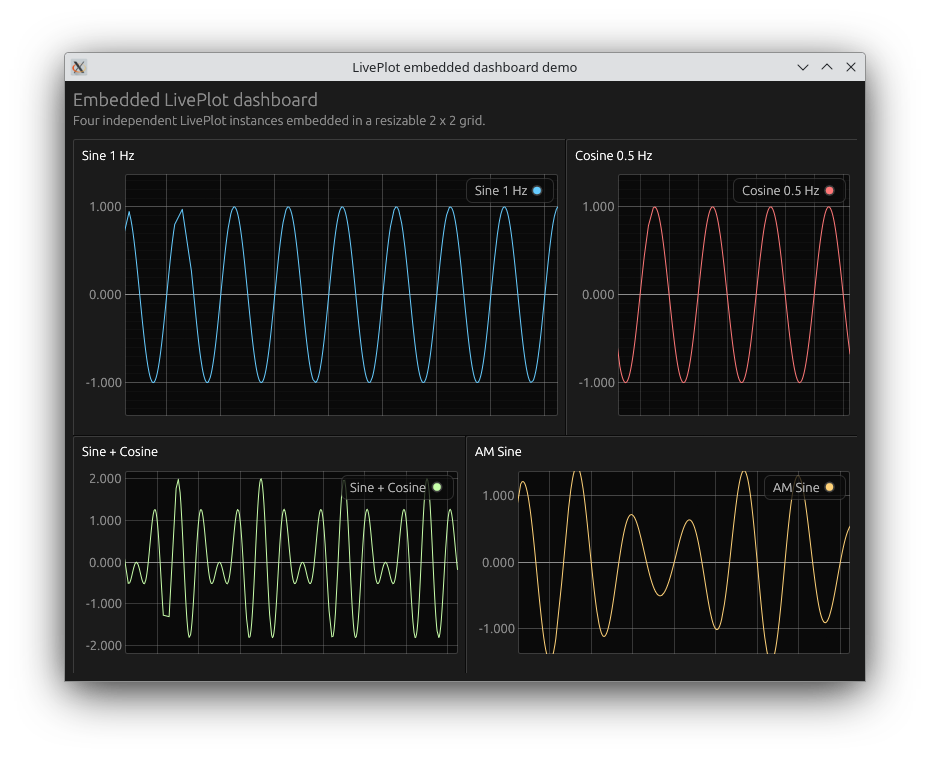Minimize the LivePlot dashboard window
The width and height of the screenshot is (930, 758).
802,67
